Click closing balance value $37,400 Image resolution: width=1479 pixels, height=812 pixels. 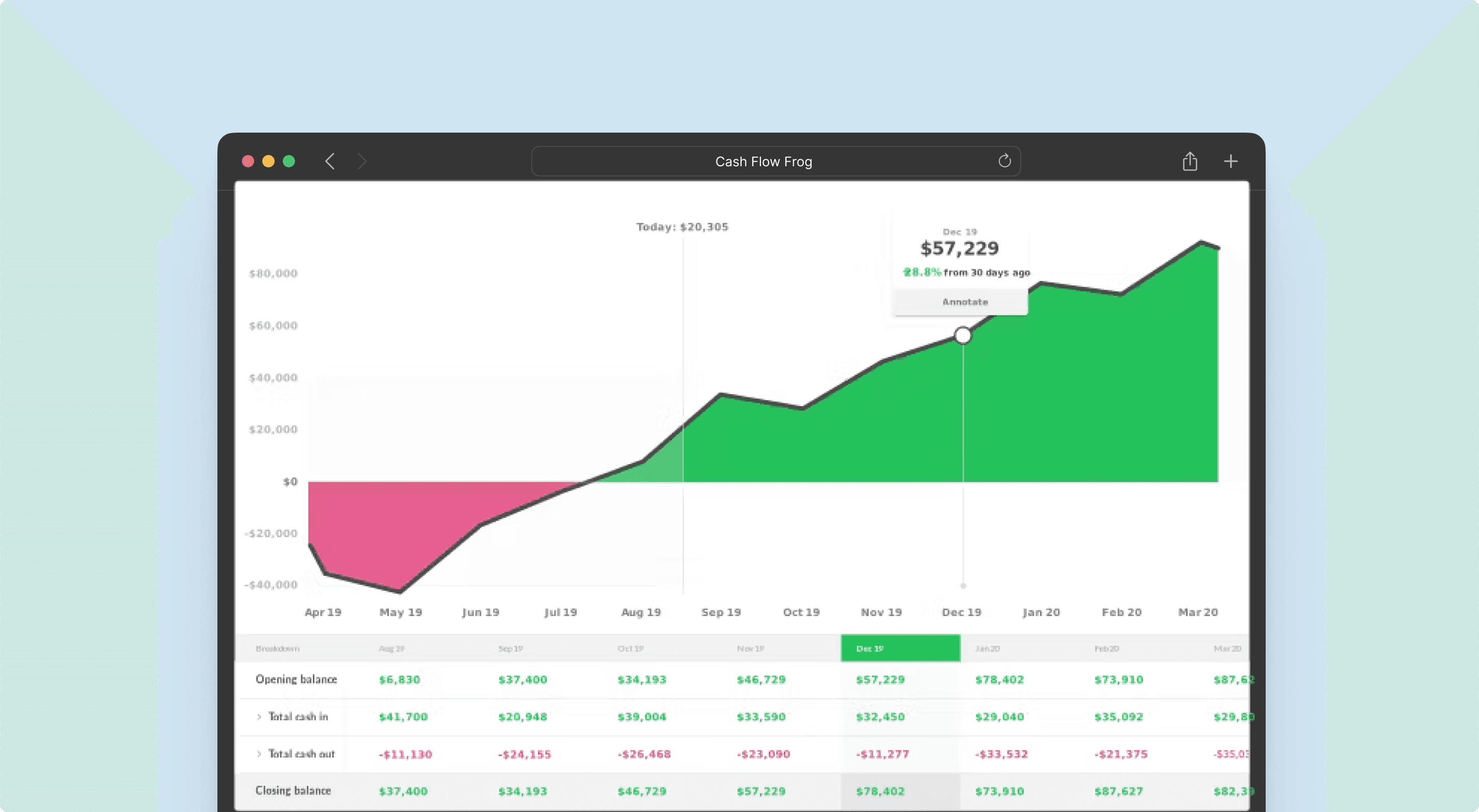(x=403, y=791)
